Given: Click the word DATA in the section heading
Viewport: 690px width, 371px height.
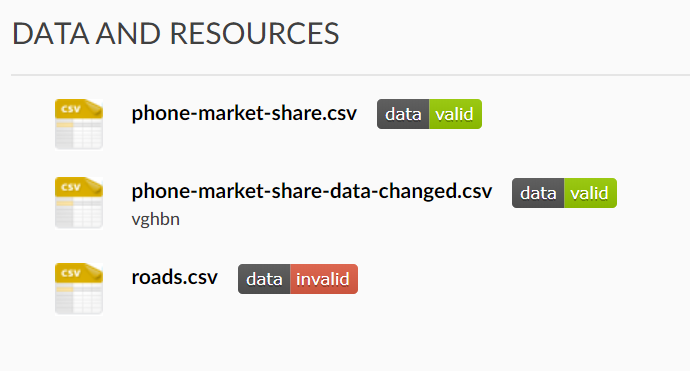Looking at the screenshot, I should pos(51,33).
